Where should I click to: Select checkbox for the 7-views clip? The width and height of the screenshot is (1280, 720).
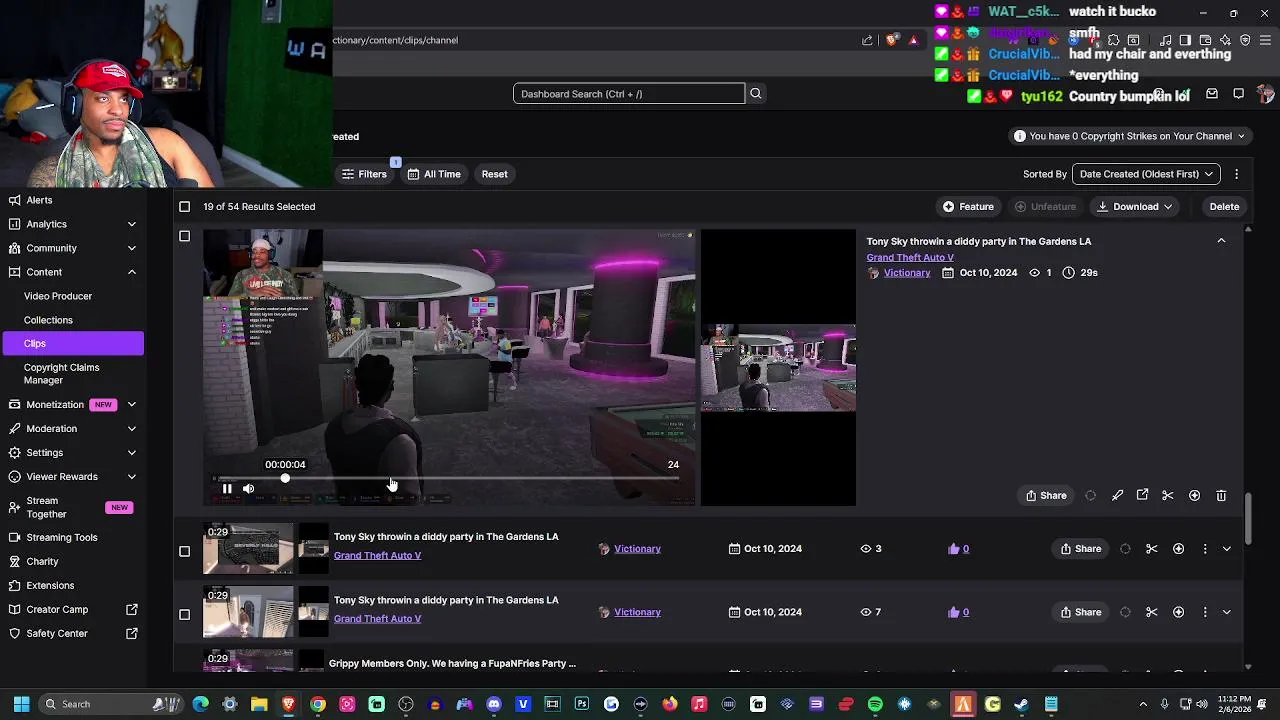pyautogui.click(x=184, y=614)
